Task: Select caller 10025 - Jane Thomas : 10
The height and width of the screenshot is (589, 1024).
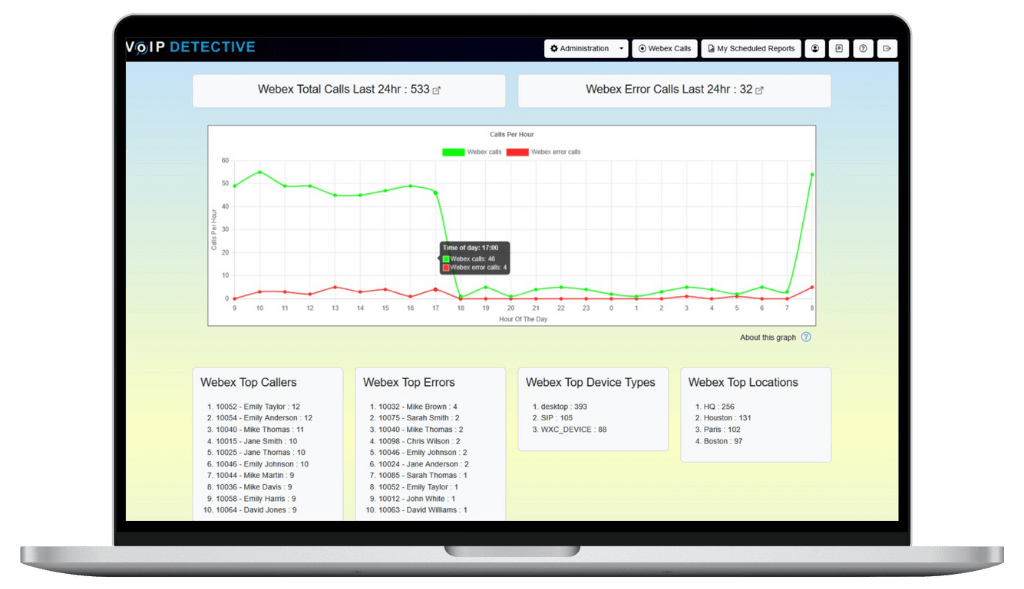Action: click(261, 453)
